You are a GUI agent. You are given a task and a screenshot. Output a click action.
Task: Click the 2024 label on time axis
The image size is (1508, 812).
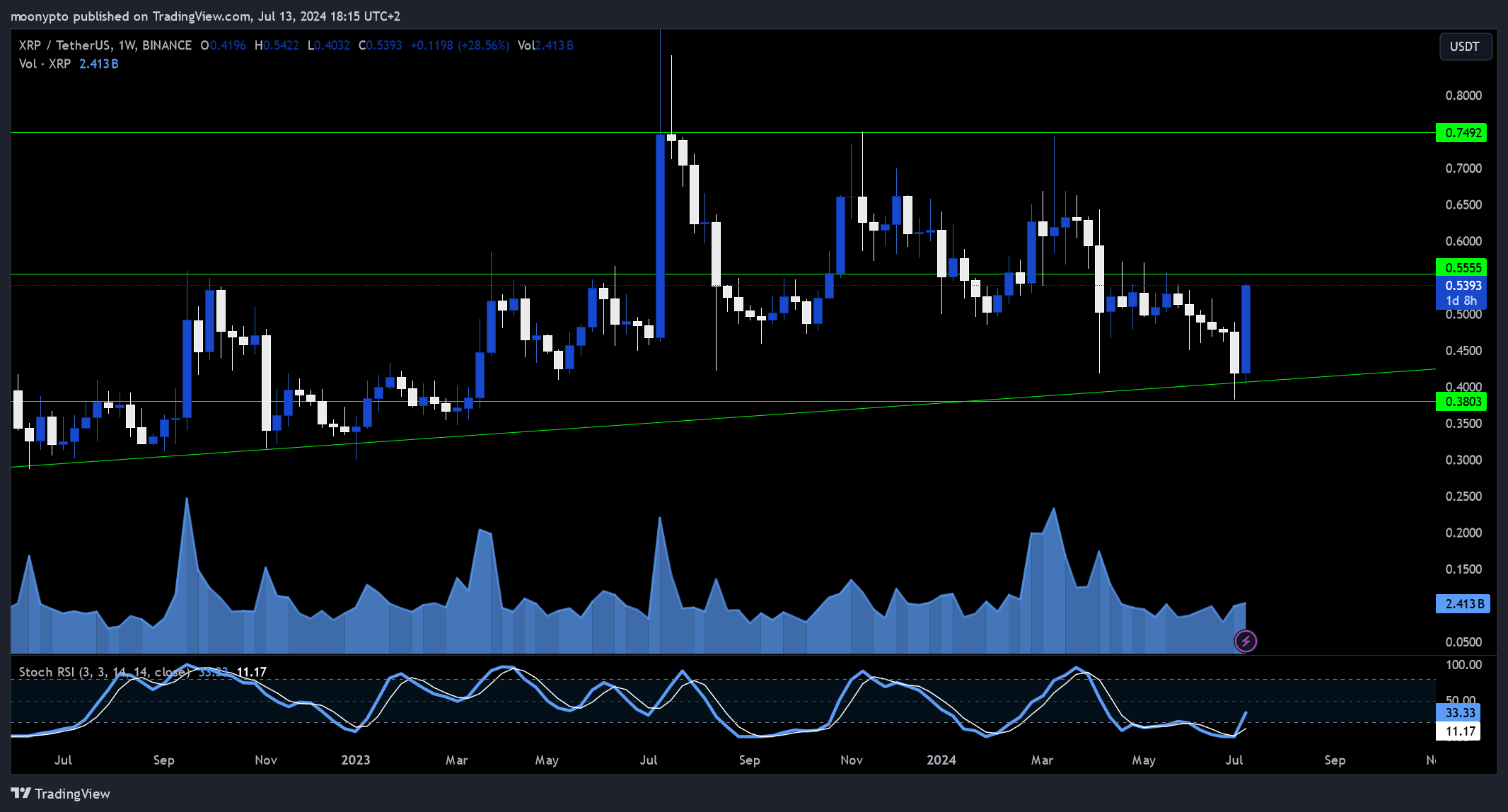point(941,760)
